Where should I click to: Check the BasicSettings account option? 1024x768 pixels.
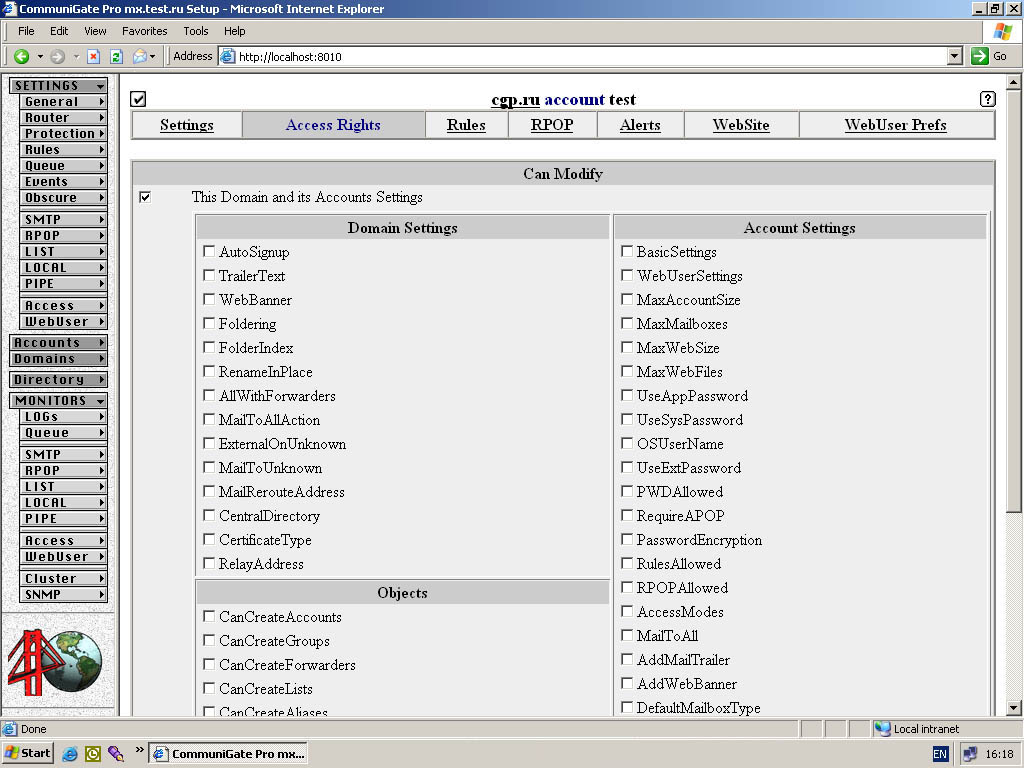click(627, 252)
